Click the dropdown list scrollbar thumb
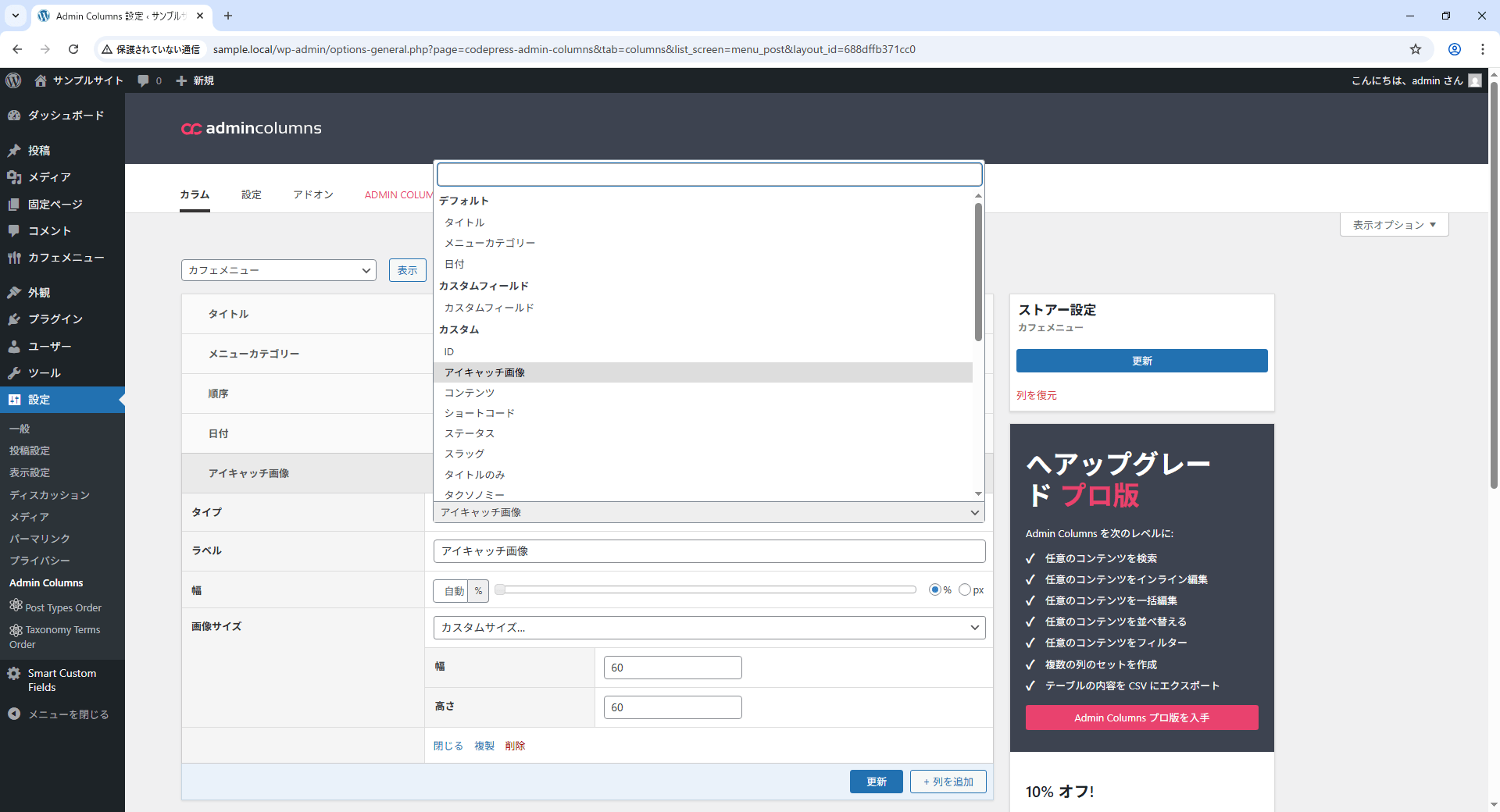 (978, 272)
